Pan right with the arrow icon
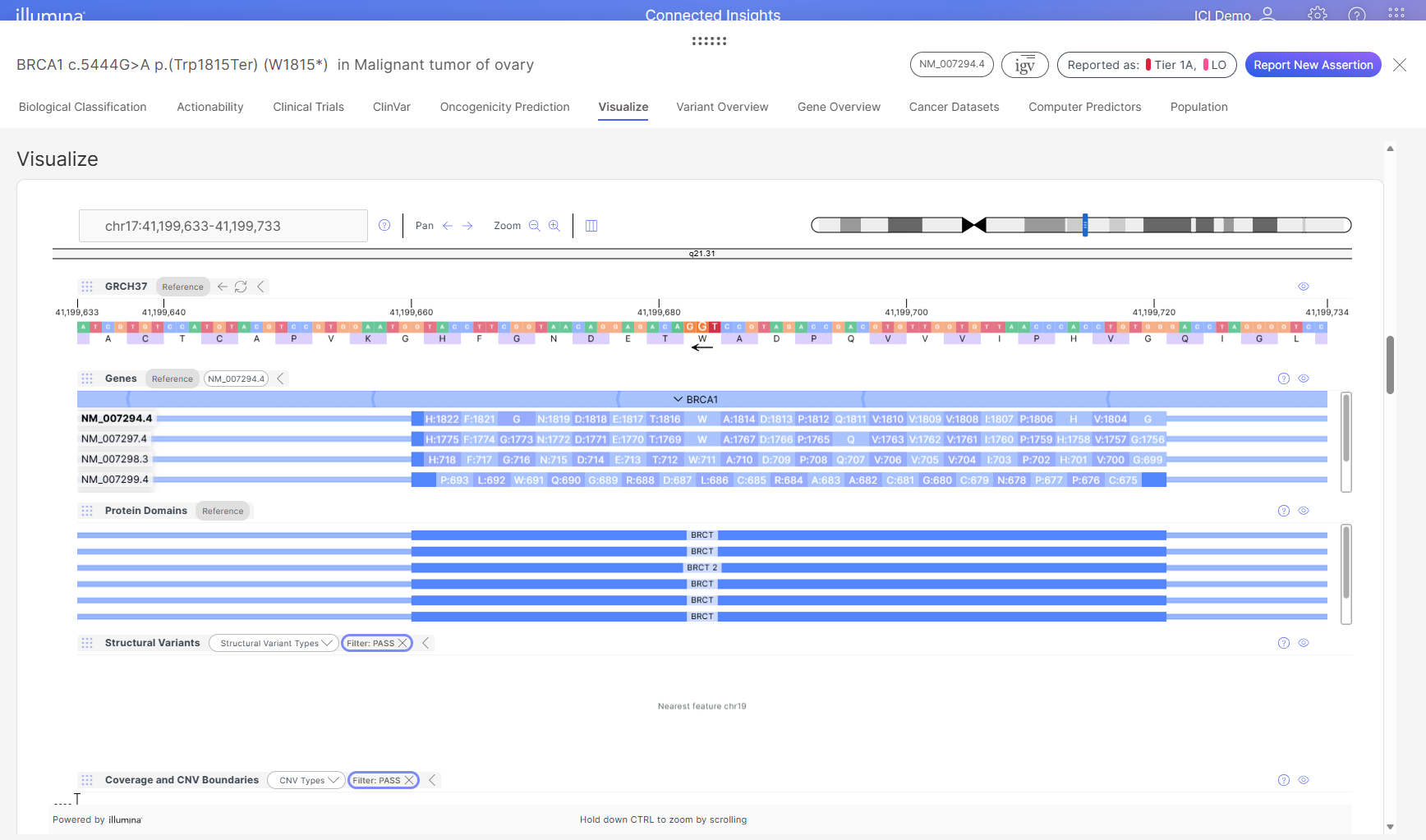The image size is (1426, 840). tap(467, 226)
